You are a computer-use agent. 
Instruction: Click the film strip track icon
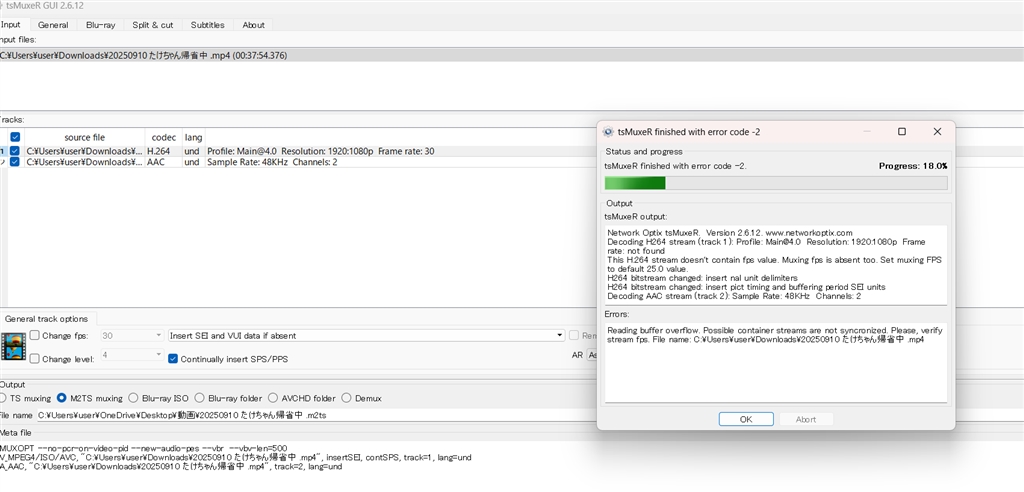click(13, 346)
